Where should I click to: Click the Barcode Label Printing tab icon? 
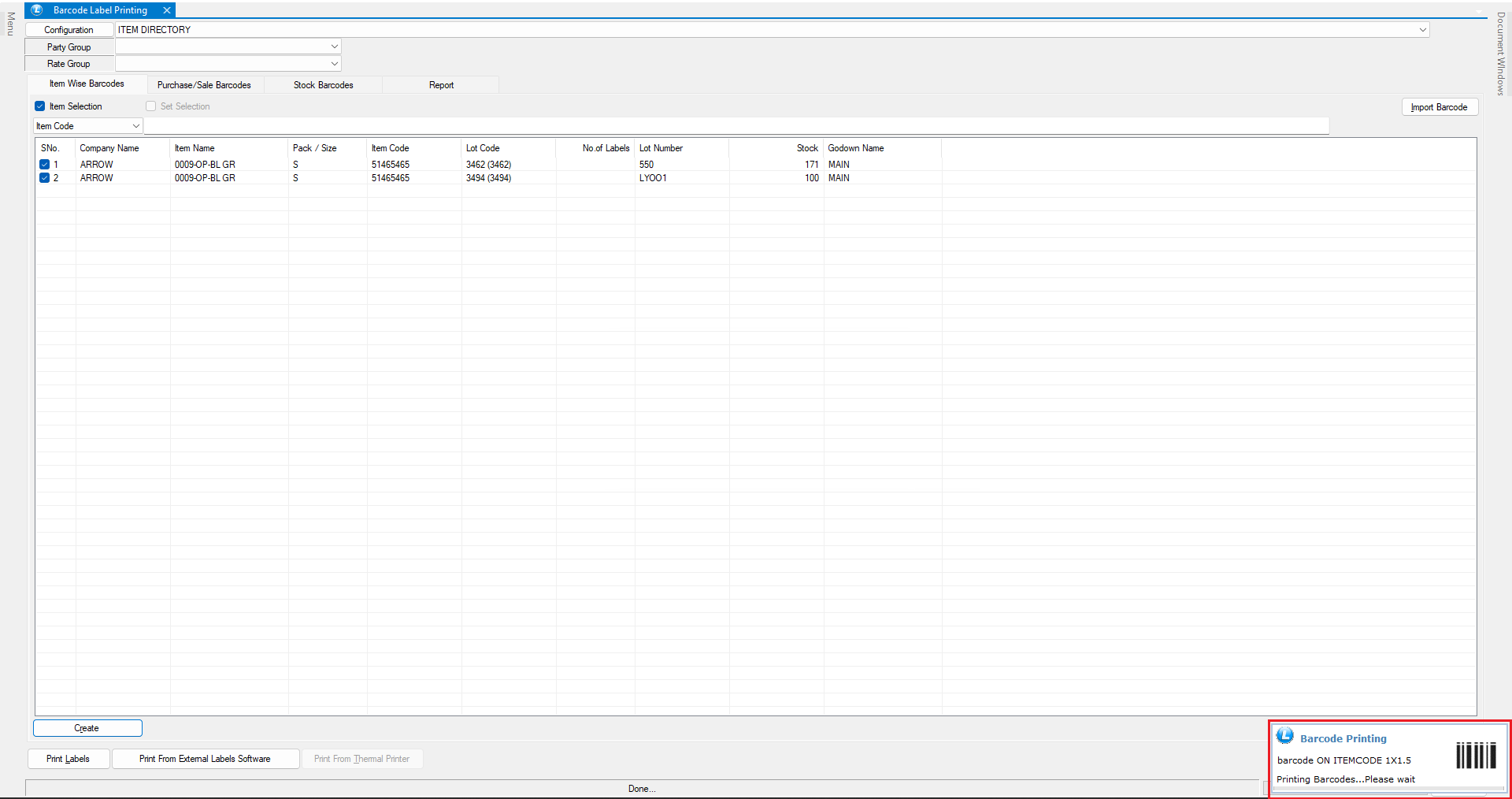[37, 10]
